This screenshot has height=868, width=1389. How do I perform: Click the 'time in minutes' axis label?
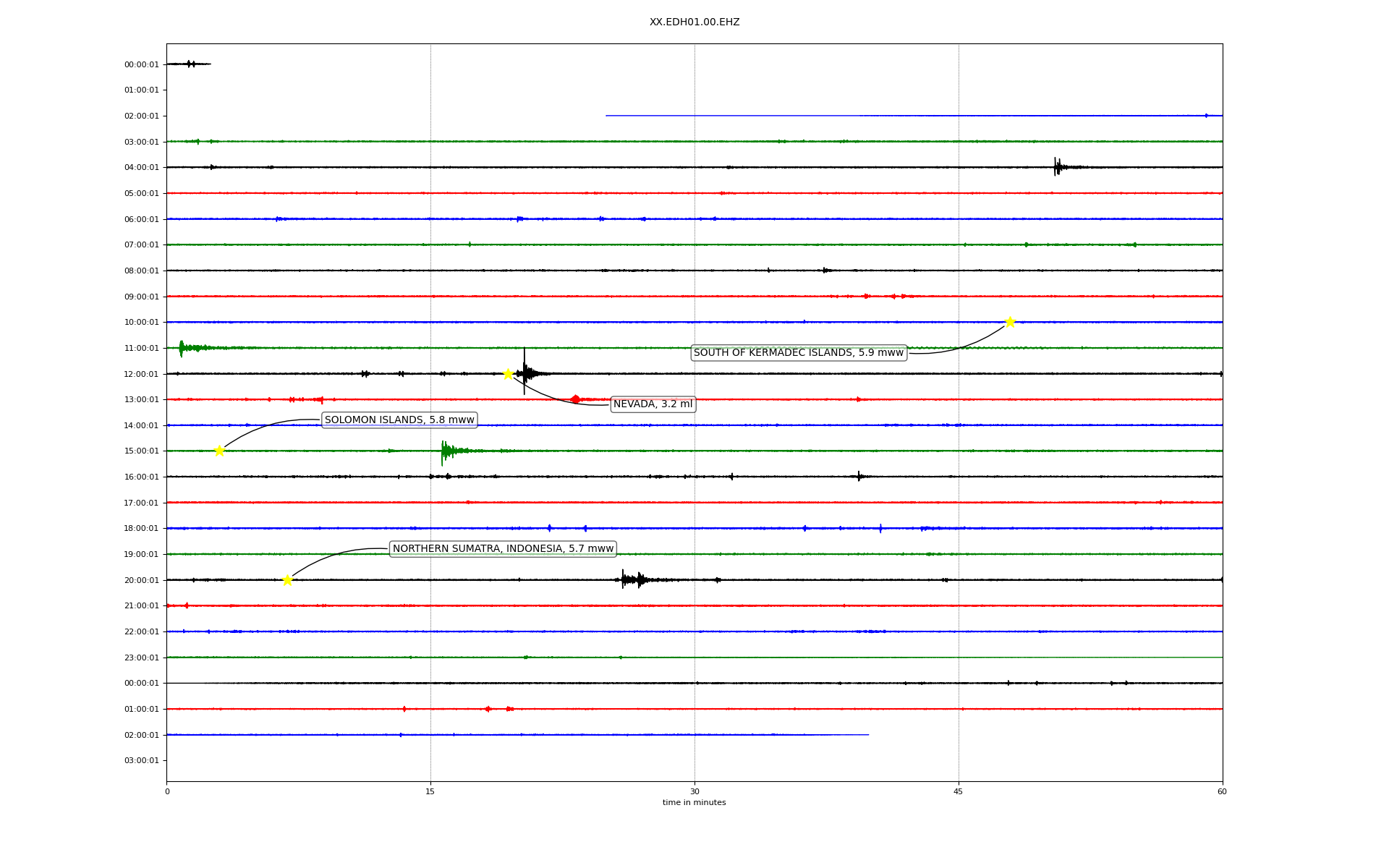(x=694, y=803)
